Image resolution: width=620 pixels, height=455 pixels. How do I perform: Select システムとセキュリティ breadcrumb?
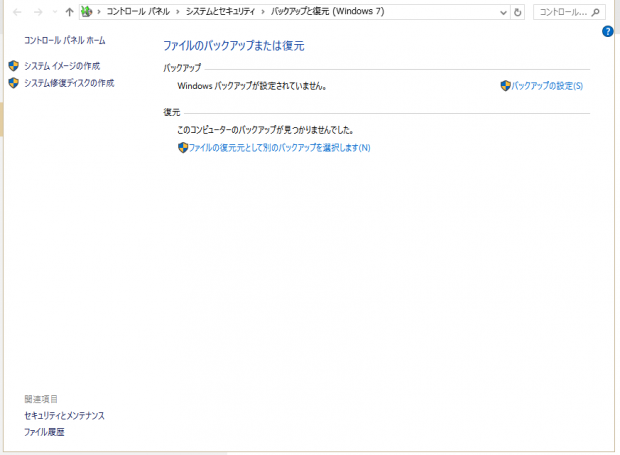pyautogui.click(x=220, y=11)
